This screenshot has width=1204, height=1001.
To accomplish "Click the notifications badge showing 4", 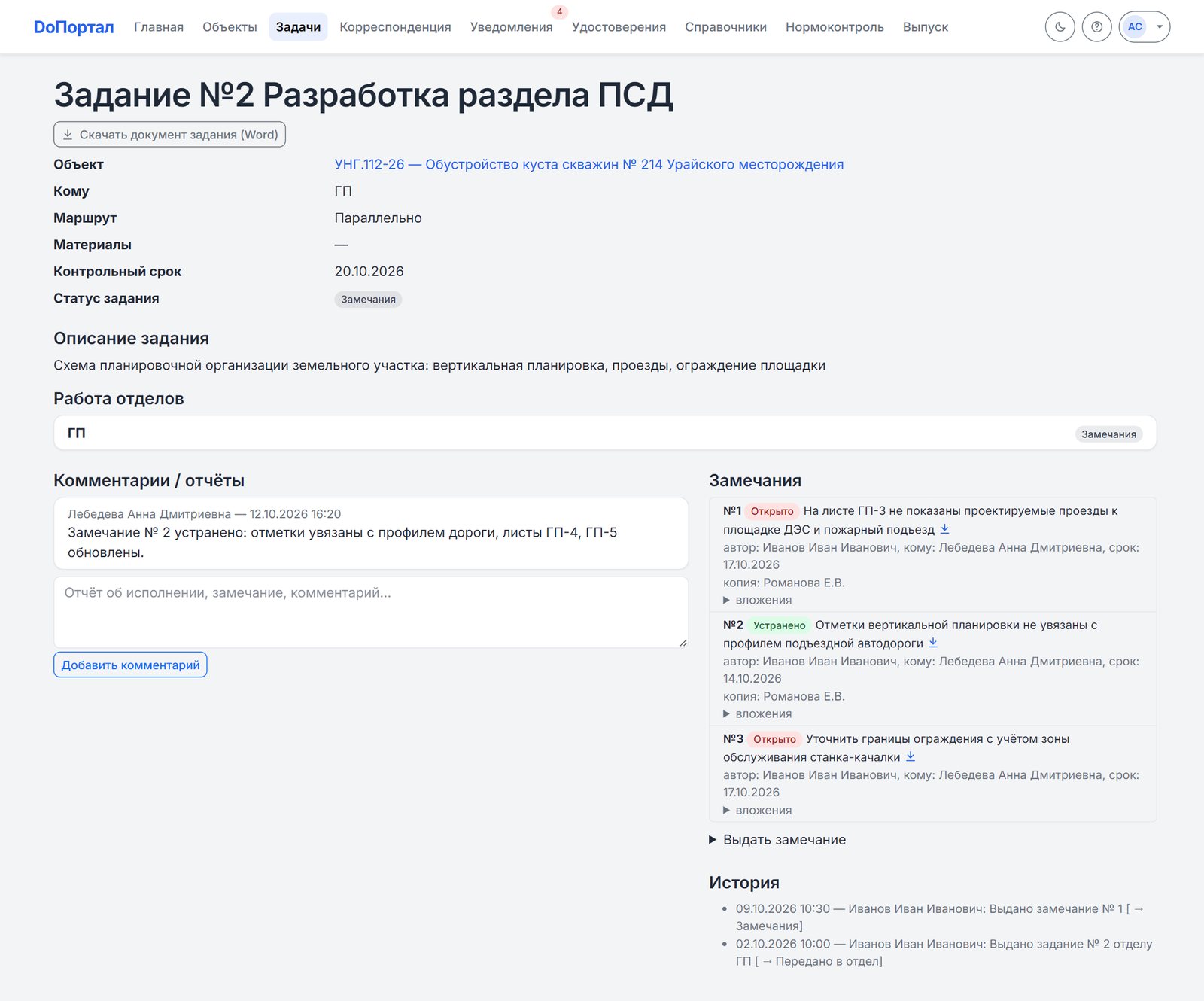I will (x=559, y=12).
